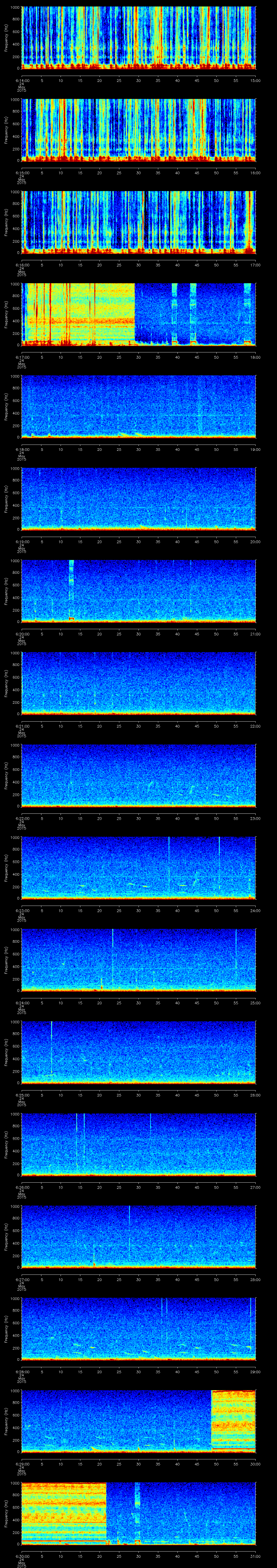Screen dimensions: 277x1568
Task: Click the spectrogram panel starting at 6:26:00
Action: pyautogui.click(x=139, y=1144)
